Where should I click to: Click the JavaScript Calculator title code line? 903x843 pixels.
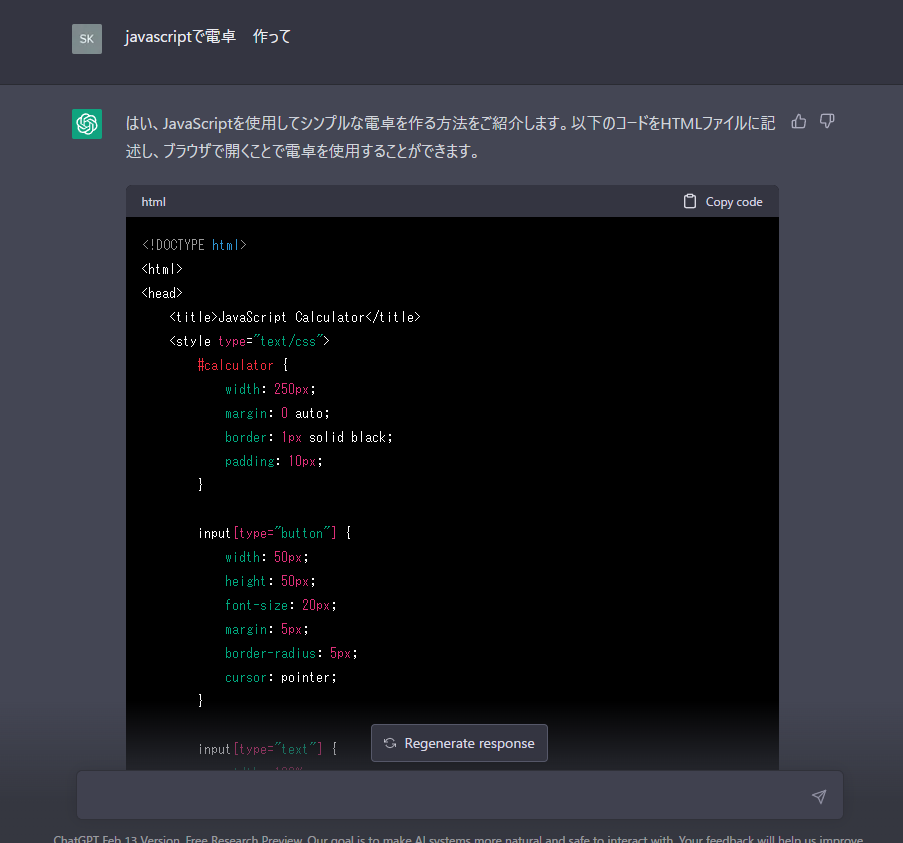pos(295,317)
